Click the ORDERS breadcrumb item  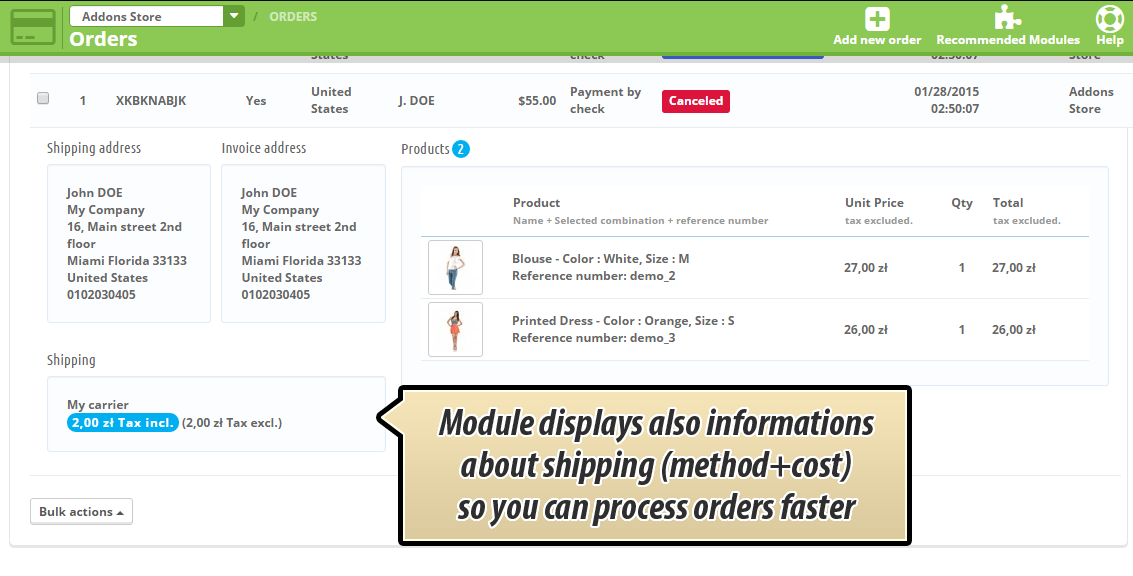(x=293, y=17)
